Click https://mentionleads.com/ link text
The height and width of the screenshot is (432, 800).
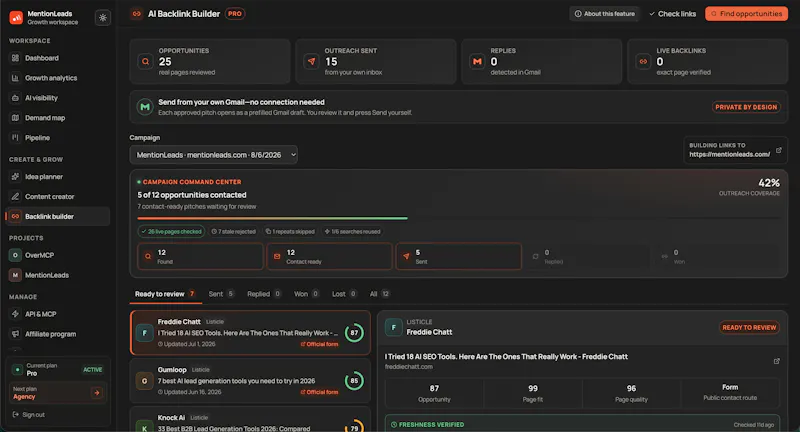[730, 154]
